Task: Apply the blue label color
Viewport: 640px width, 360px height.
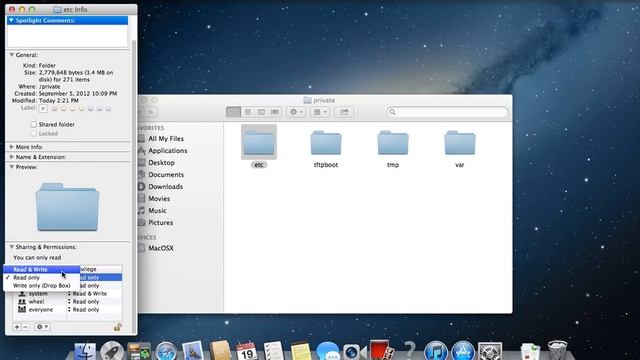Action: tap(90, 109)
